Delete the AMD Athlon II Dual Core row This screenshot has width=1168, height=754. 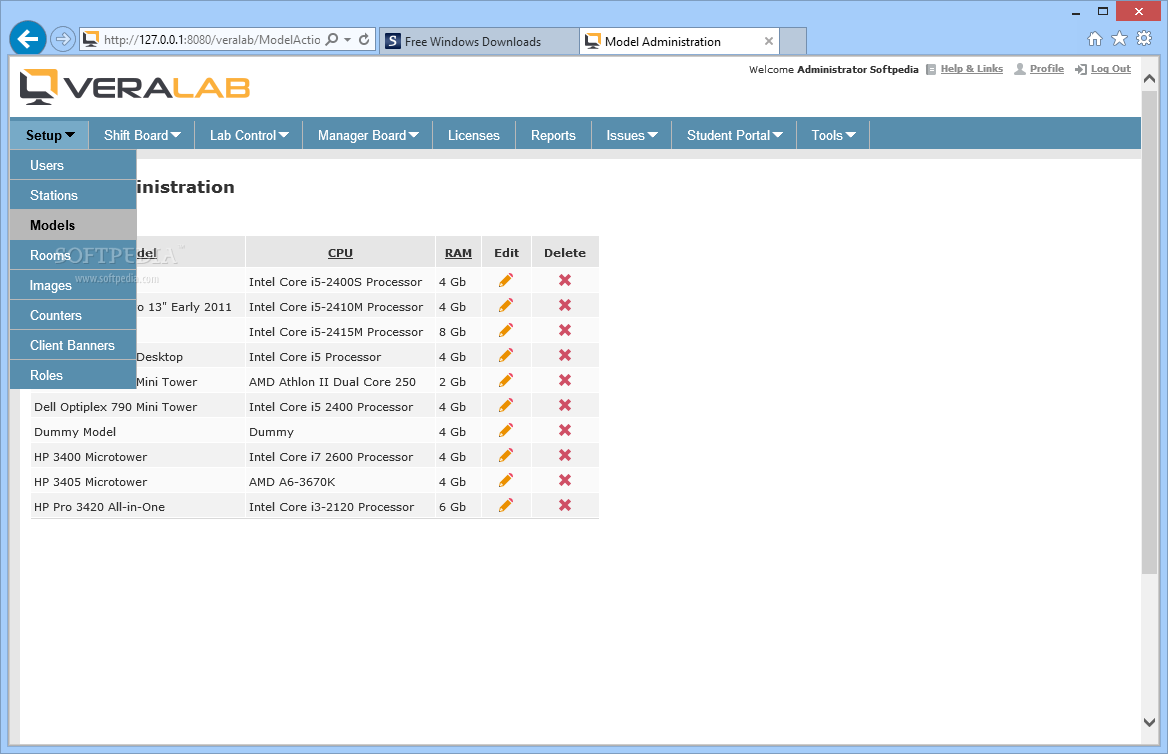point(565,380)
